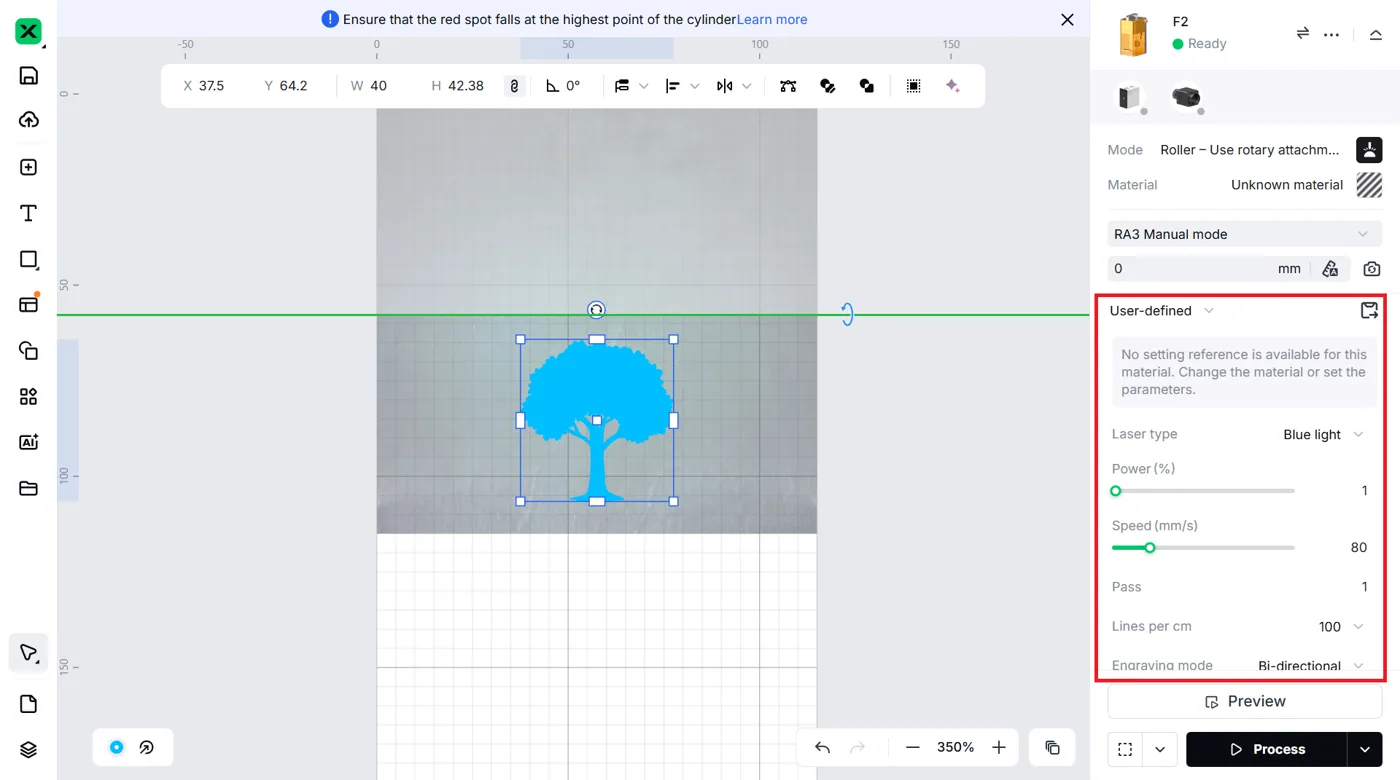Expand the Laser type Blue light dropdown

click(x=1323, y=434)
